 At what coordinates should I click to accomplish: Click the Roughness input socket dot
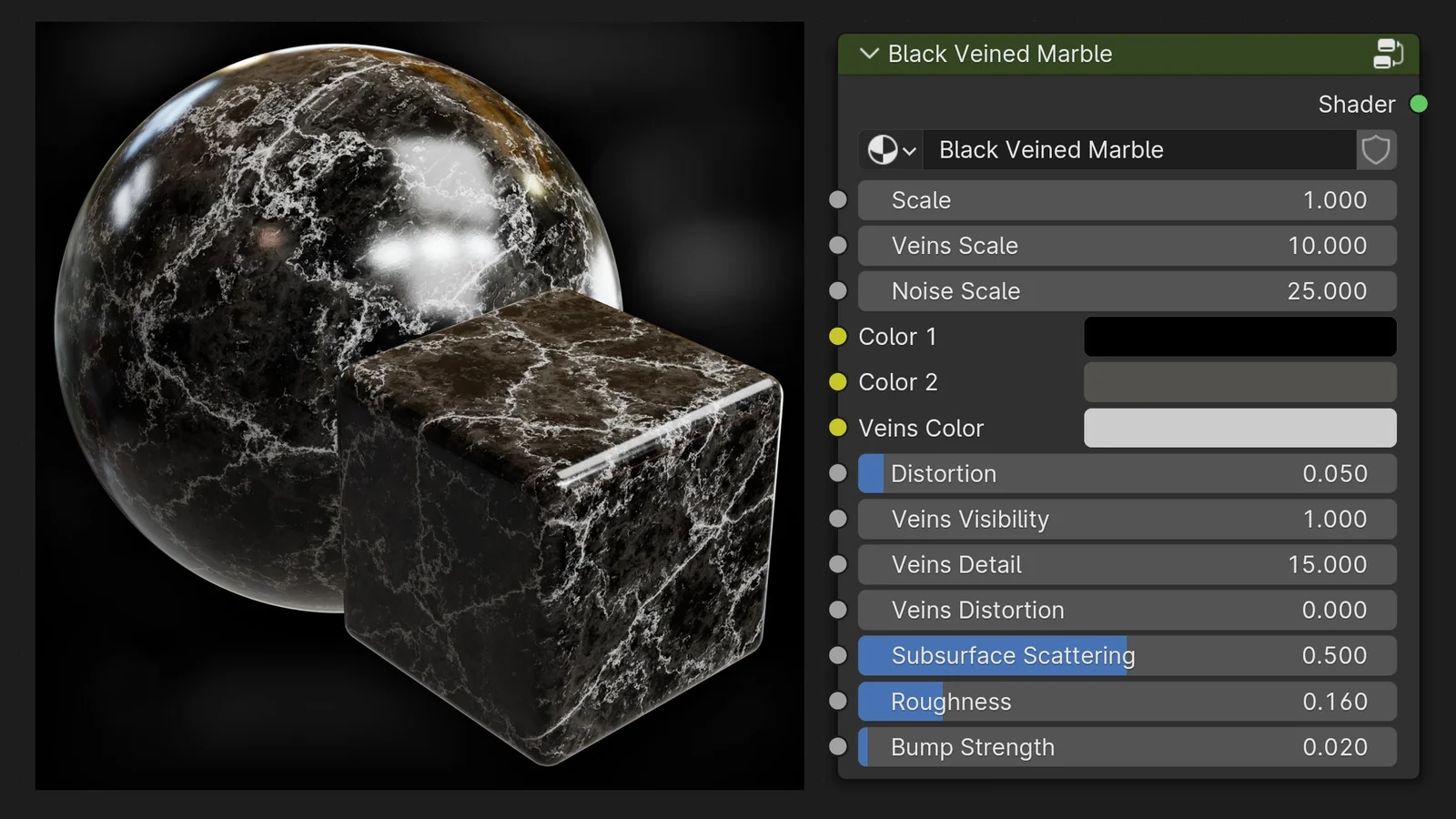[837, 701]
